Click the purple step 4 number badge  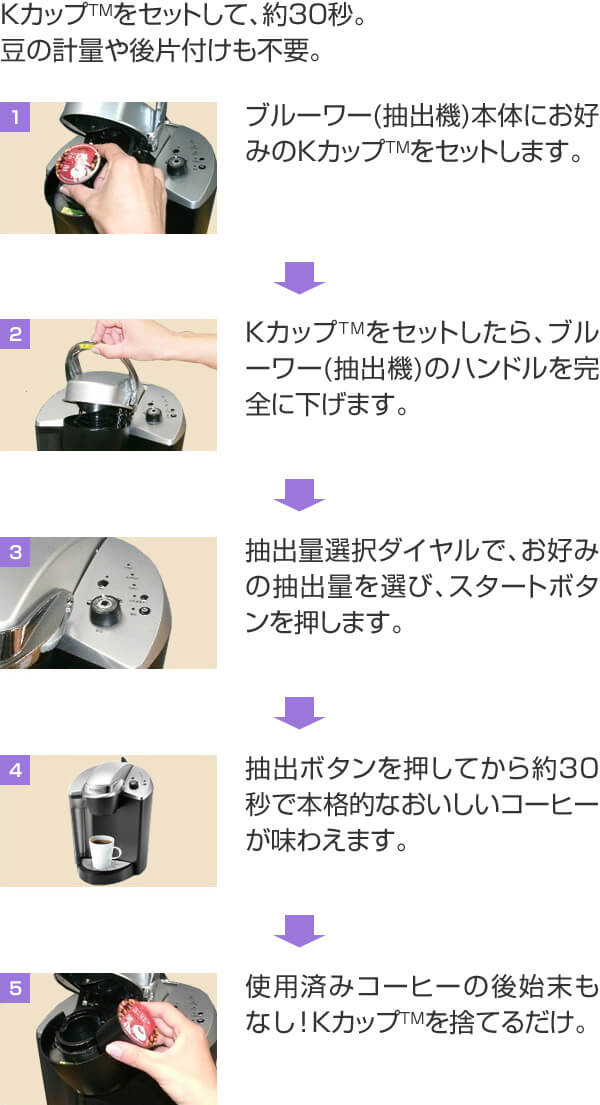[15, 770]
